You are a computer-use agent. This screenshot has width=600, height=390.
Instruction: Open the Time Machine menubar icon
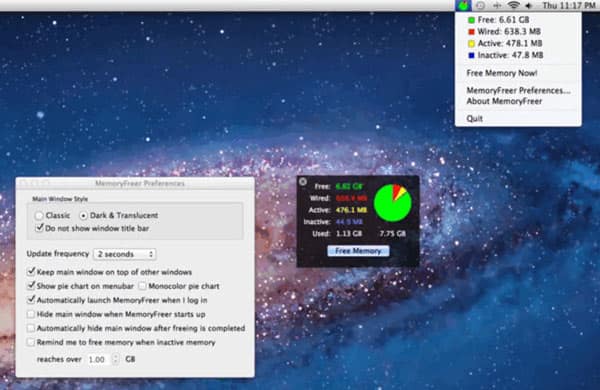[481, 5]
